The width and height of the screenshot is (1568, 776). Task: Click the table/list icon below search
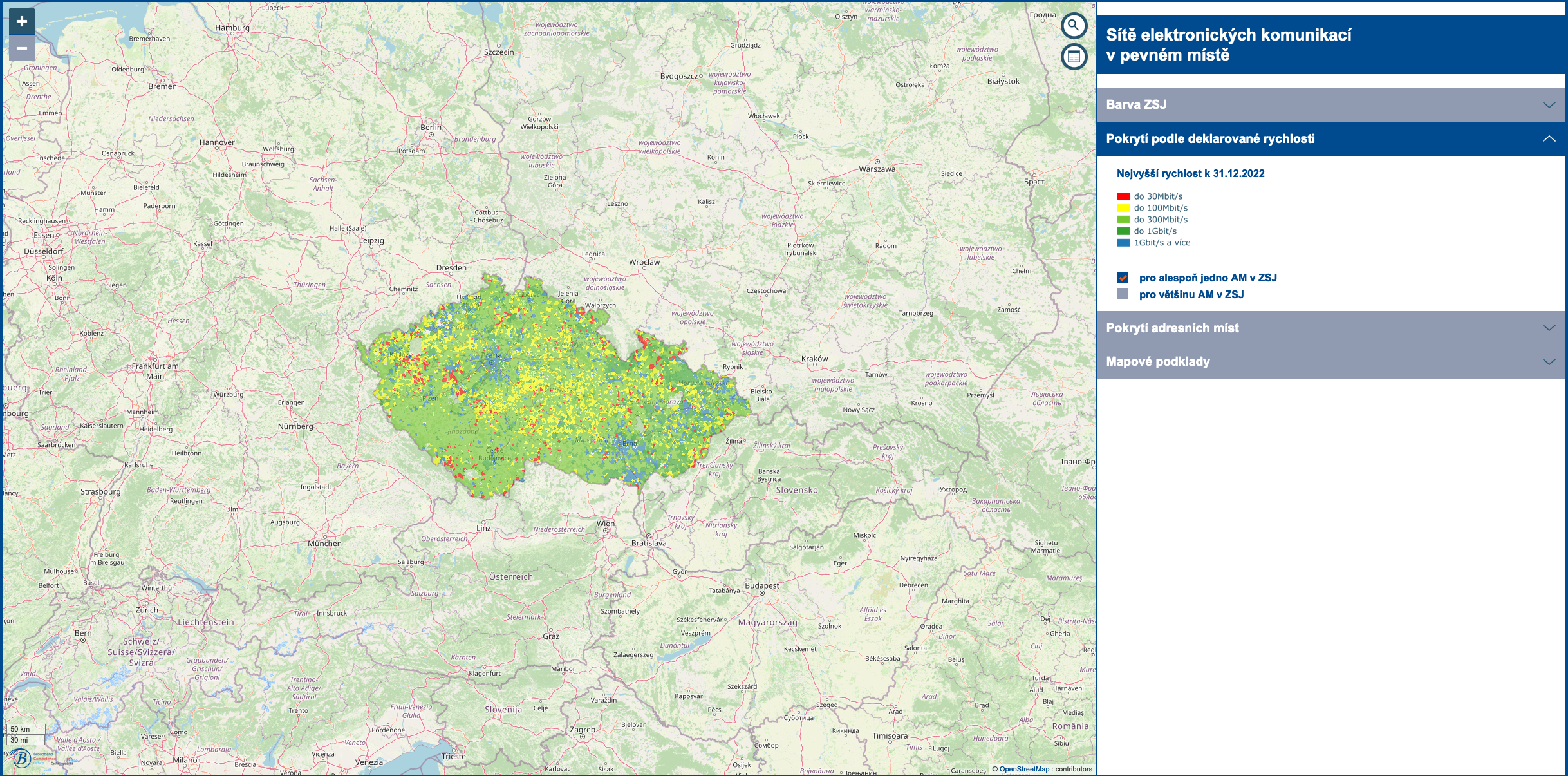[x=1074, y=57]
